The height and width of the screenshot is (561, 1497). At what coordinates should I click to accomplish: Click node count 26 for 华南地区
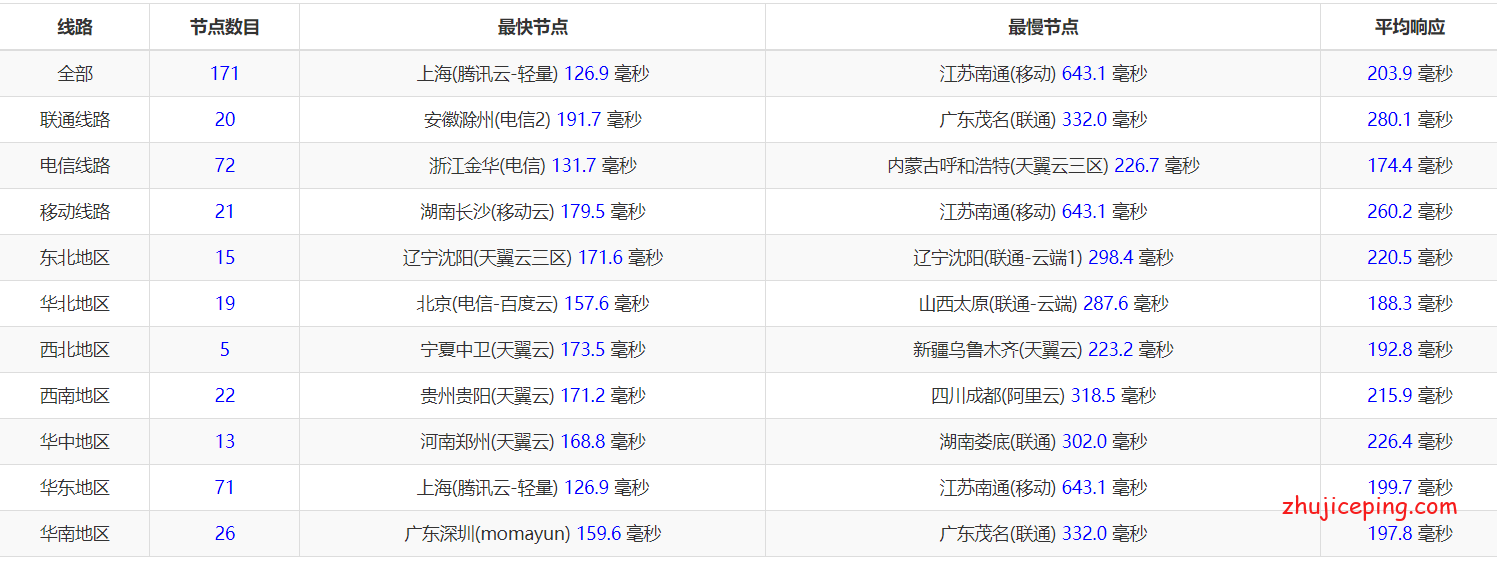[x=225, y=534]
